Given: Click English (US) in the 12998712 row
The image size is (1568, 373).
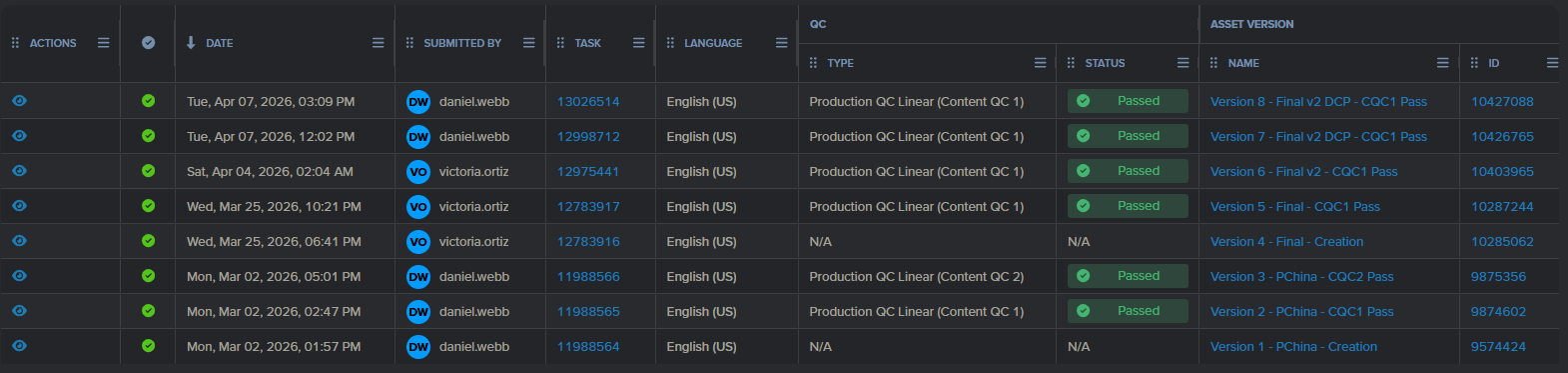Looking at the screenshot, I should 701,137.
